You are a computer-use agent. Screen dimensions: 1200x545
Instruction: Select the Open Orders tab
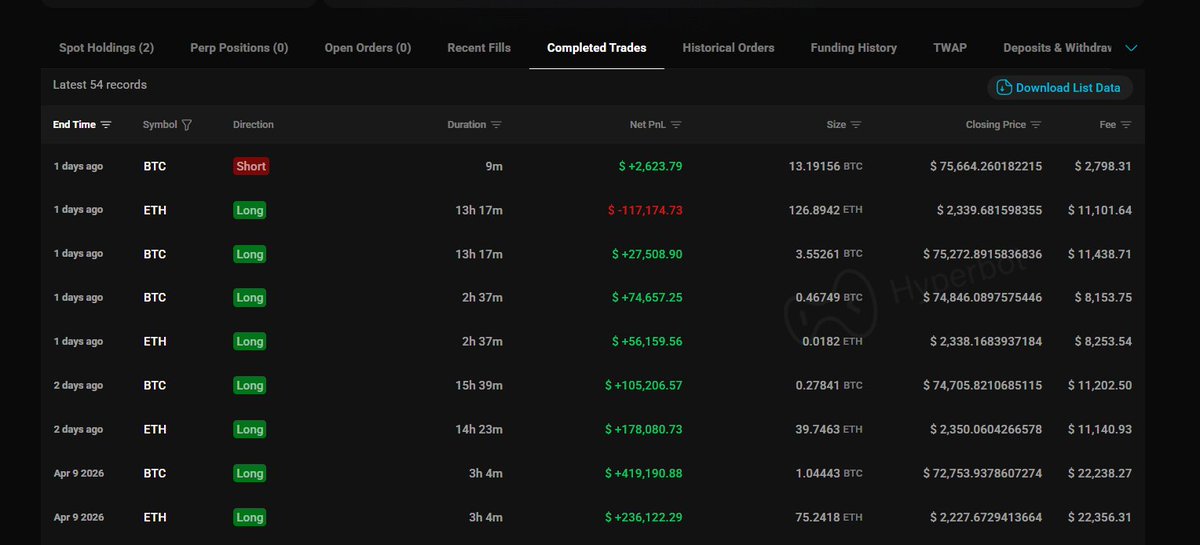[x=367, y=48]
